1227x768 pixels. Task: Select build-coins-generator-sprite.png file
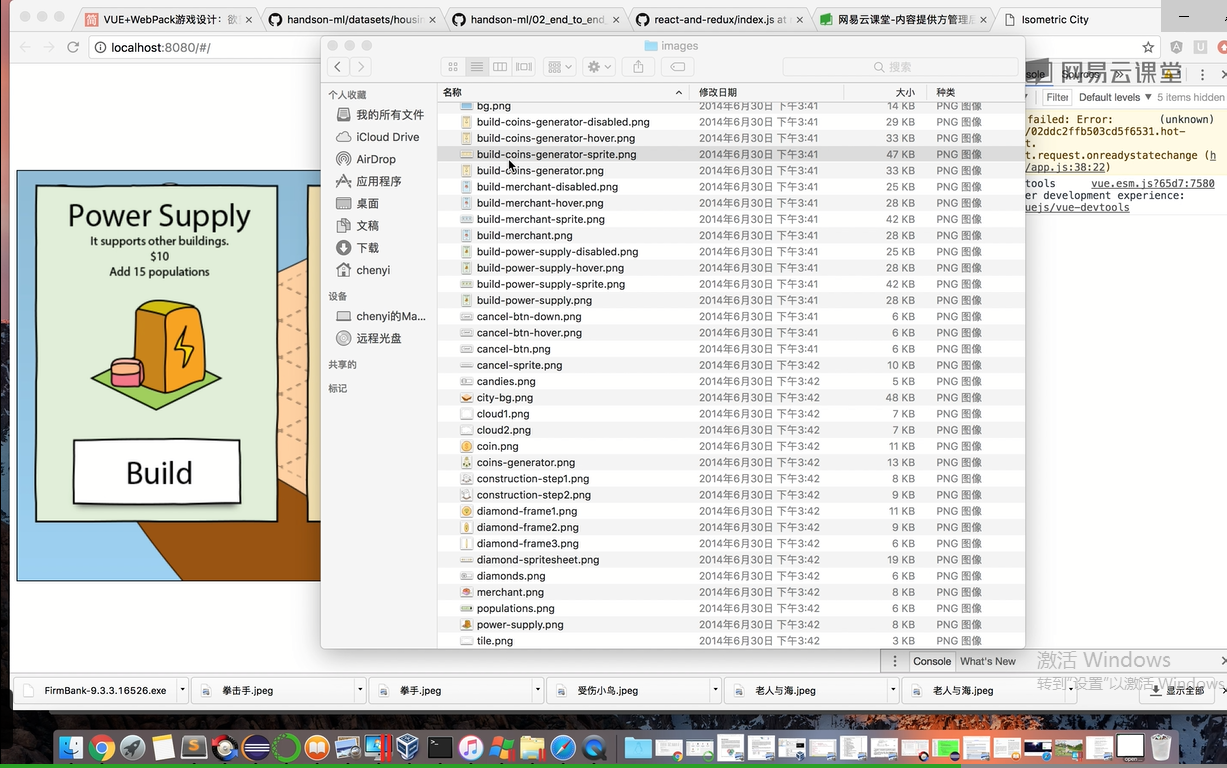(731, 154)
